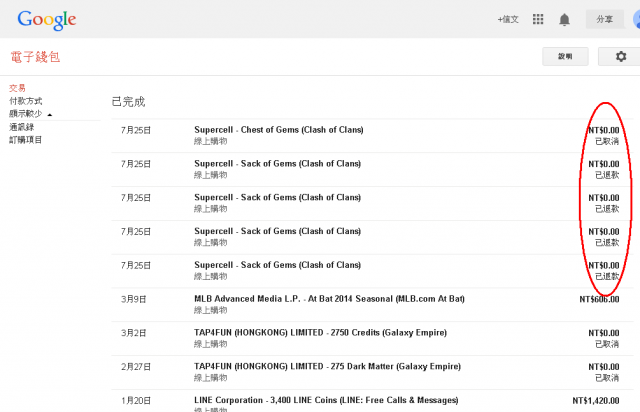The height and width of the screenshot is (412, 640).
Task: Select 交易 in the sidebar
Action: pos(17,88)
